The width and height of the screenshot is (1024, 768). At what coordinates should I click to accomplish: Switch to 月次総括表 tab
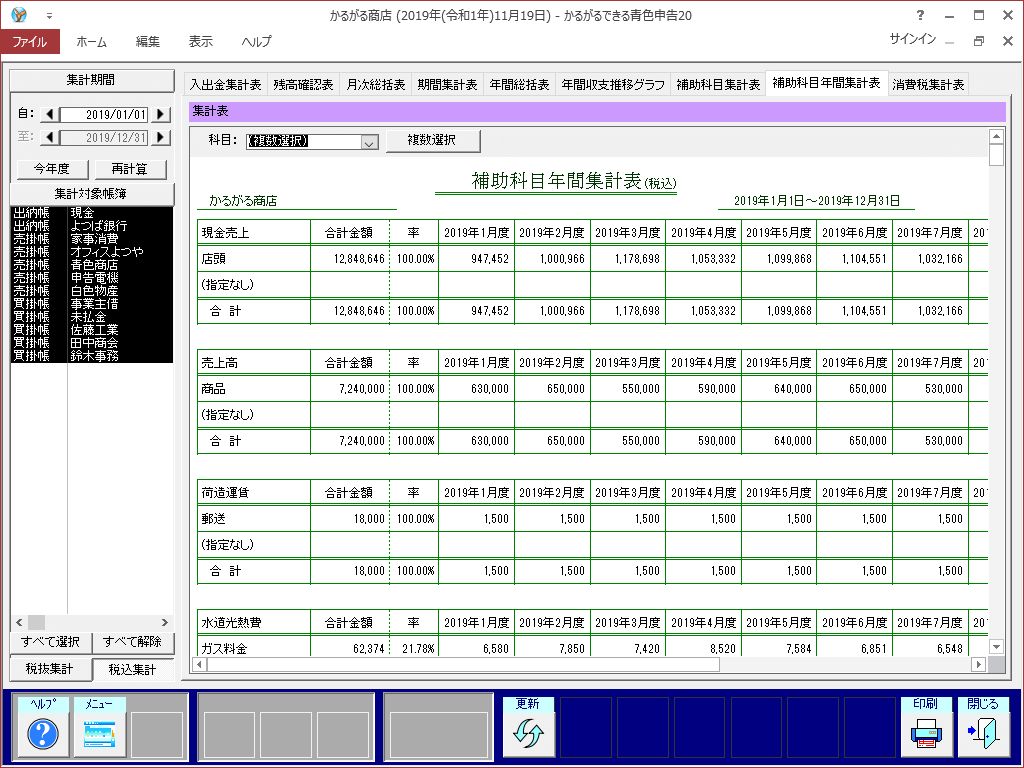click(x=376, y=85)
